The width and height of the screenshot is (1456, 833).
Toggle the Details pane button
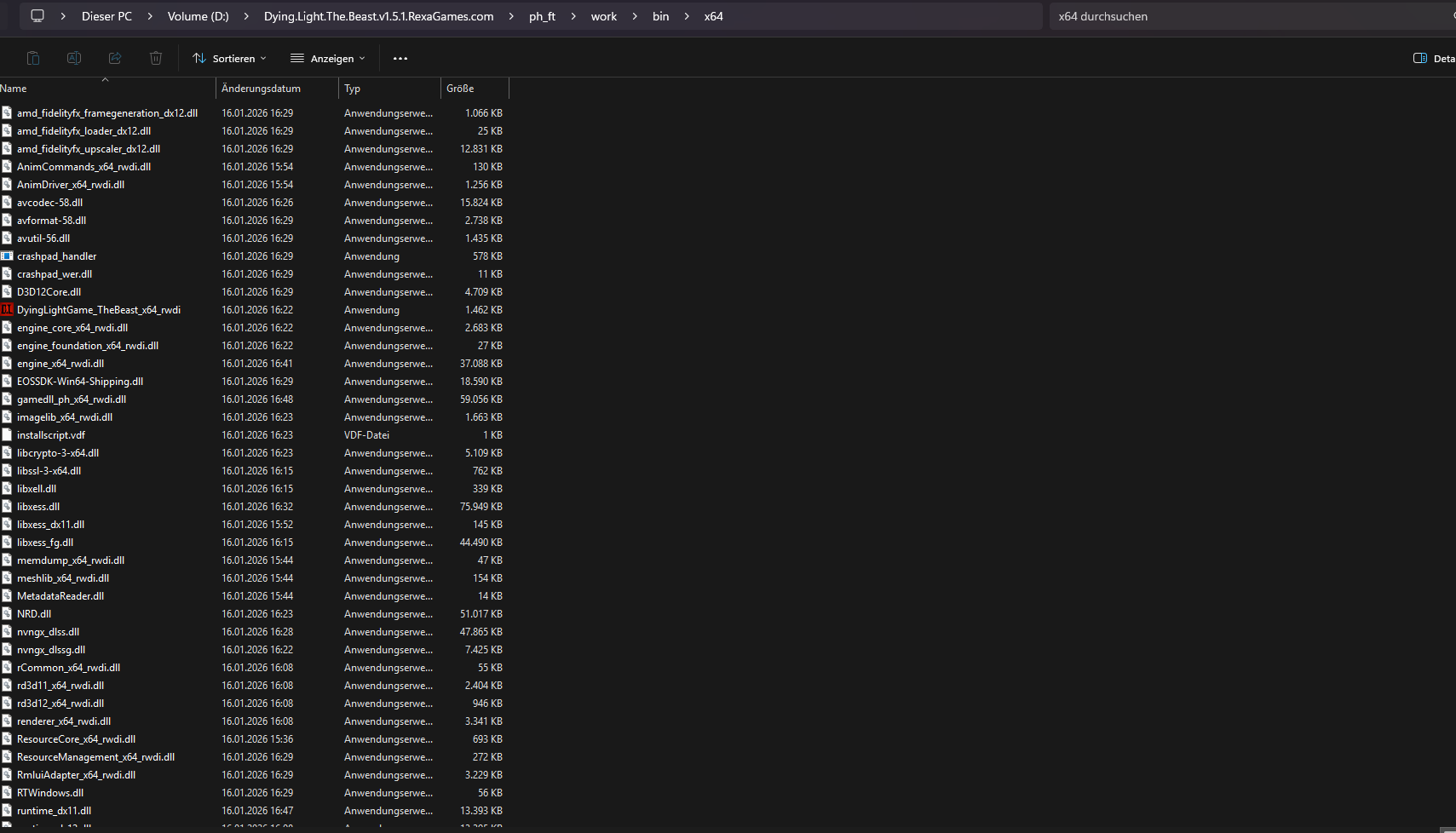point(1434,59)
